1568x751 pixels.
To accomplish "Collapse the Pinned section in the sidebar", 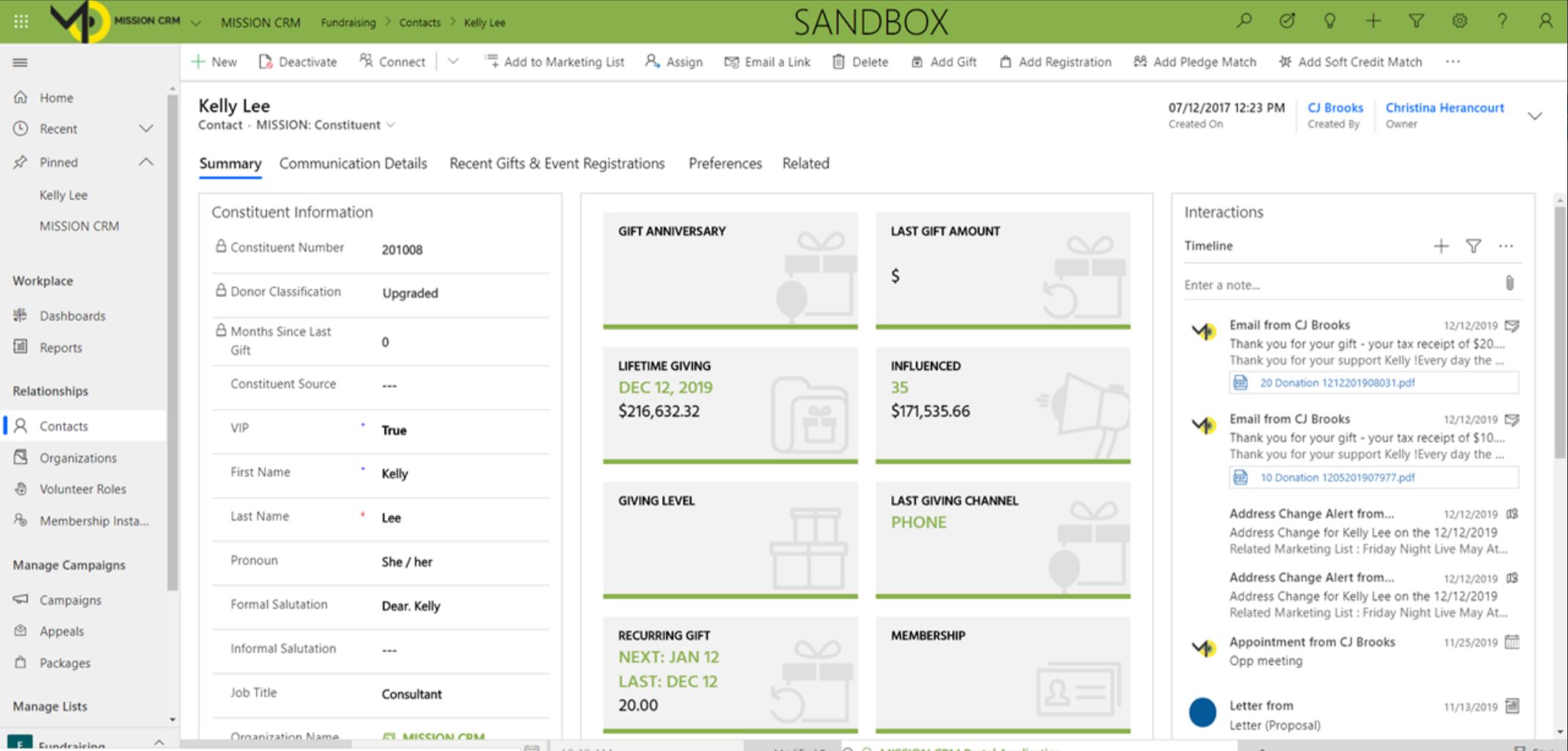I will coord(146,162).
